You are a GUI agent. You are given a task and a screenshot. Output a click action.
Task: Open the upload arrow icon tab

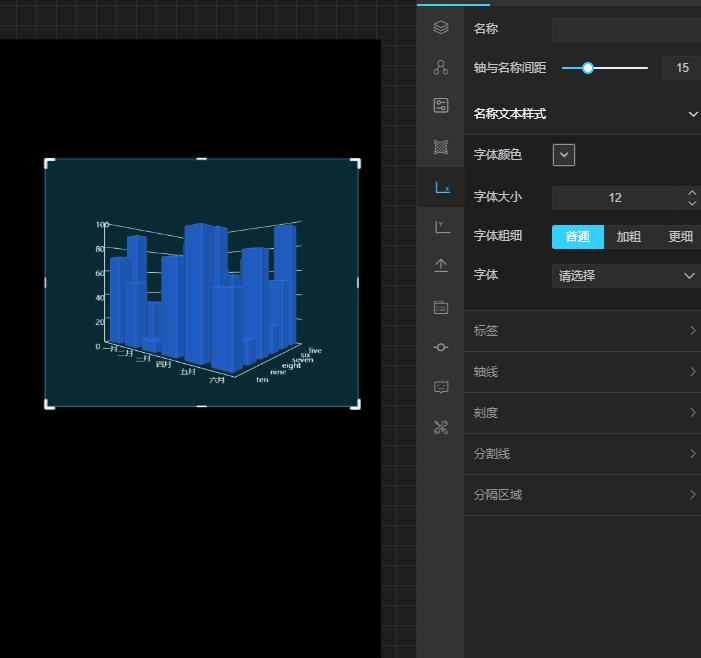tap(441, 266)
